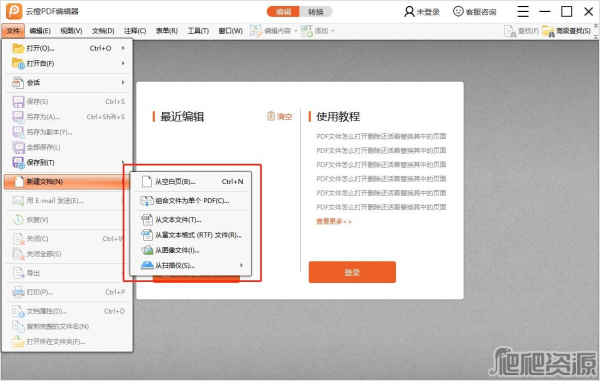The width and height of the screenshot is (600, 381).
Task: Click the 另存为副本(Y) icon
Action: (x=18, y=132)
